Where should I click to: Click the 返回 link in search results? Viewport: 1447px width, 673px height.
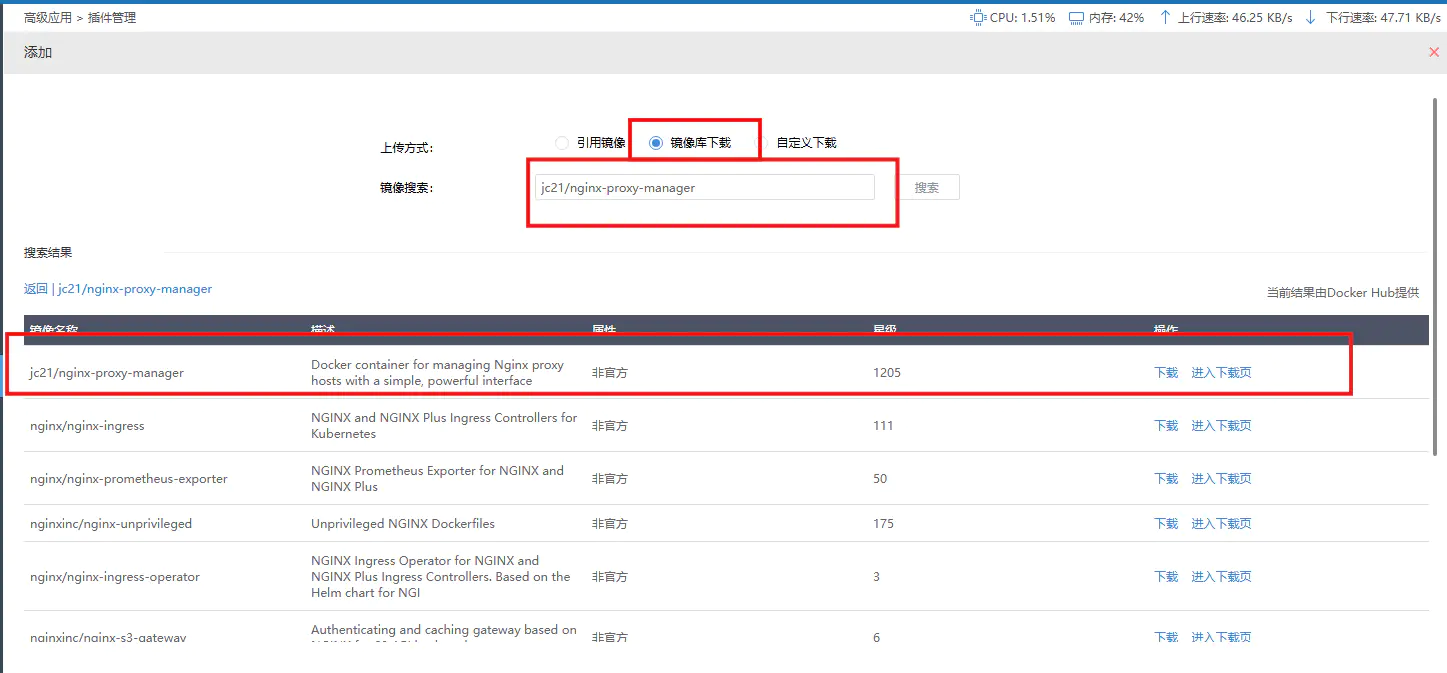click(36, 289)
